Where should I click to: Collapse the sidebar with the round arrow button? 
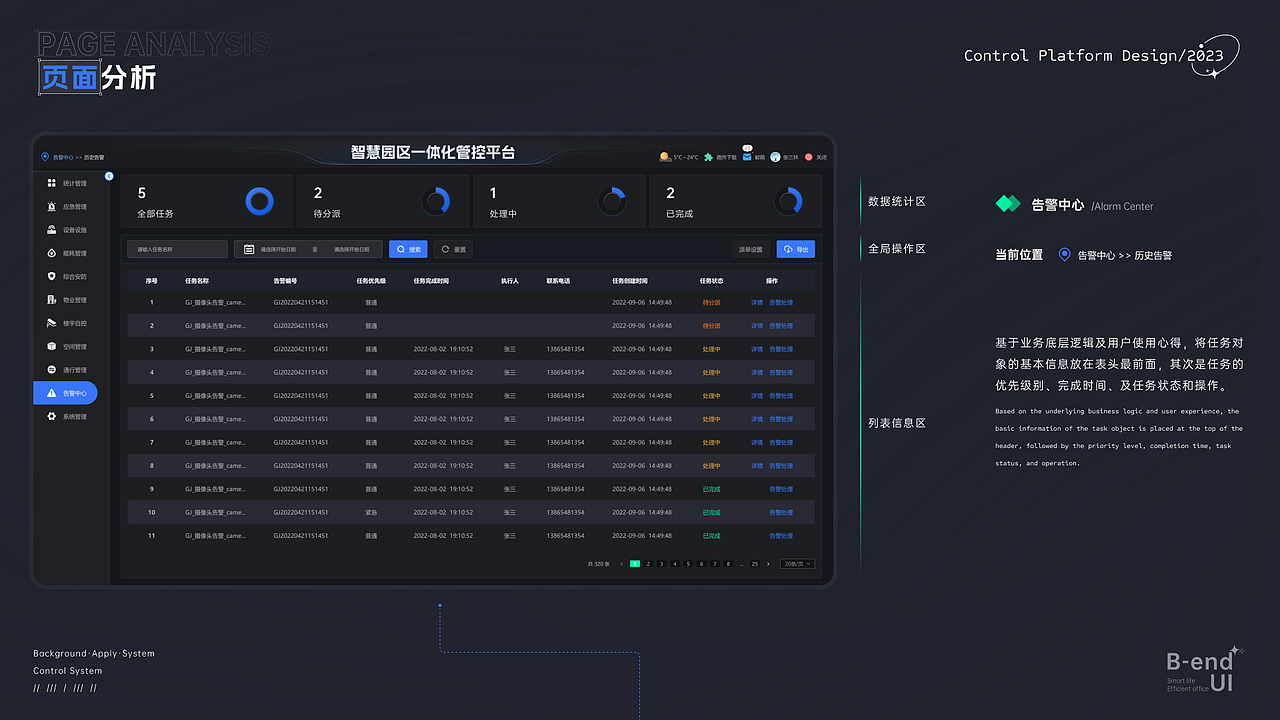coord(109,176)
